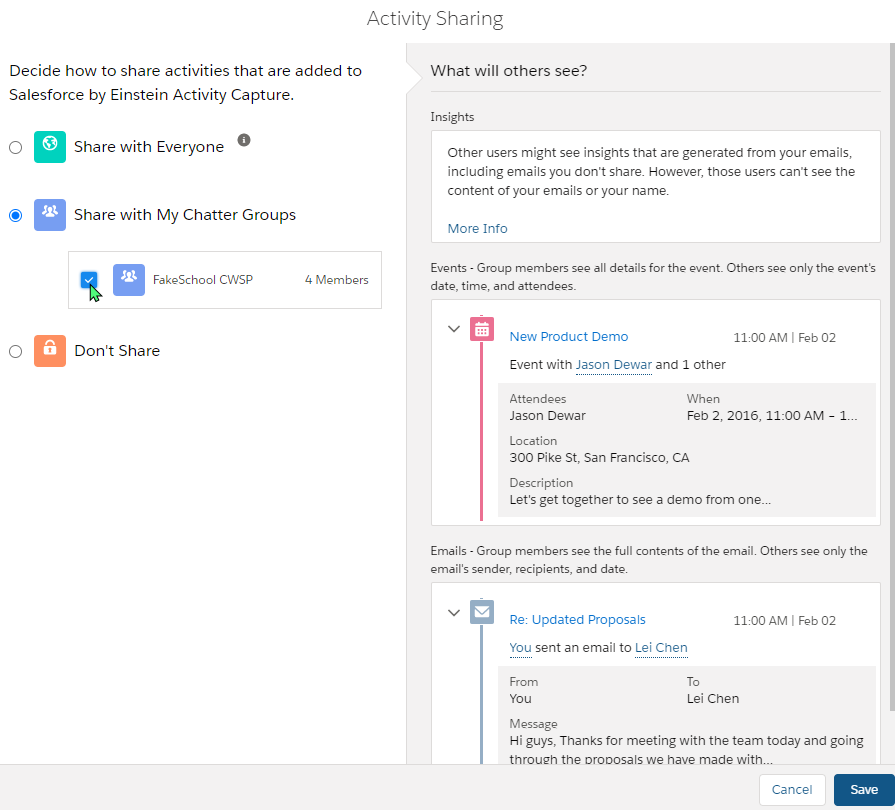Click the email's 11:00 AM | Feb 02 timestamp

[784, 620]
